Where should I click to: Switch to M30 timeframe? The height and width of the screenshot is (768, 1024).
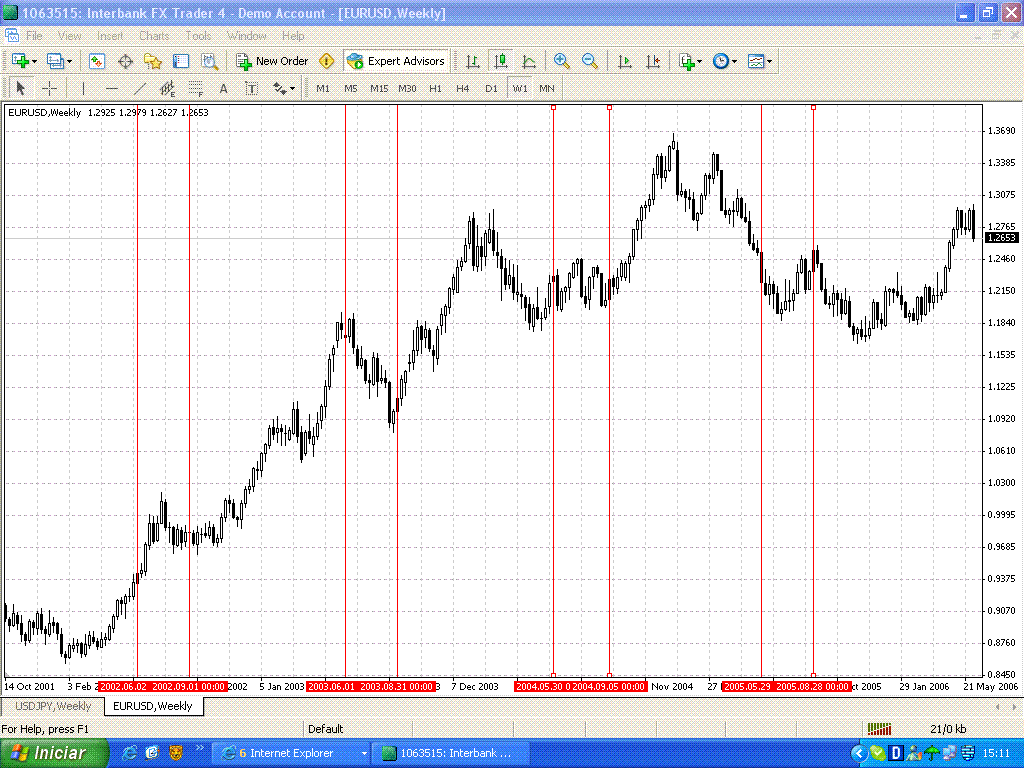[408, 88]
